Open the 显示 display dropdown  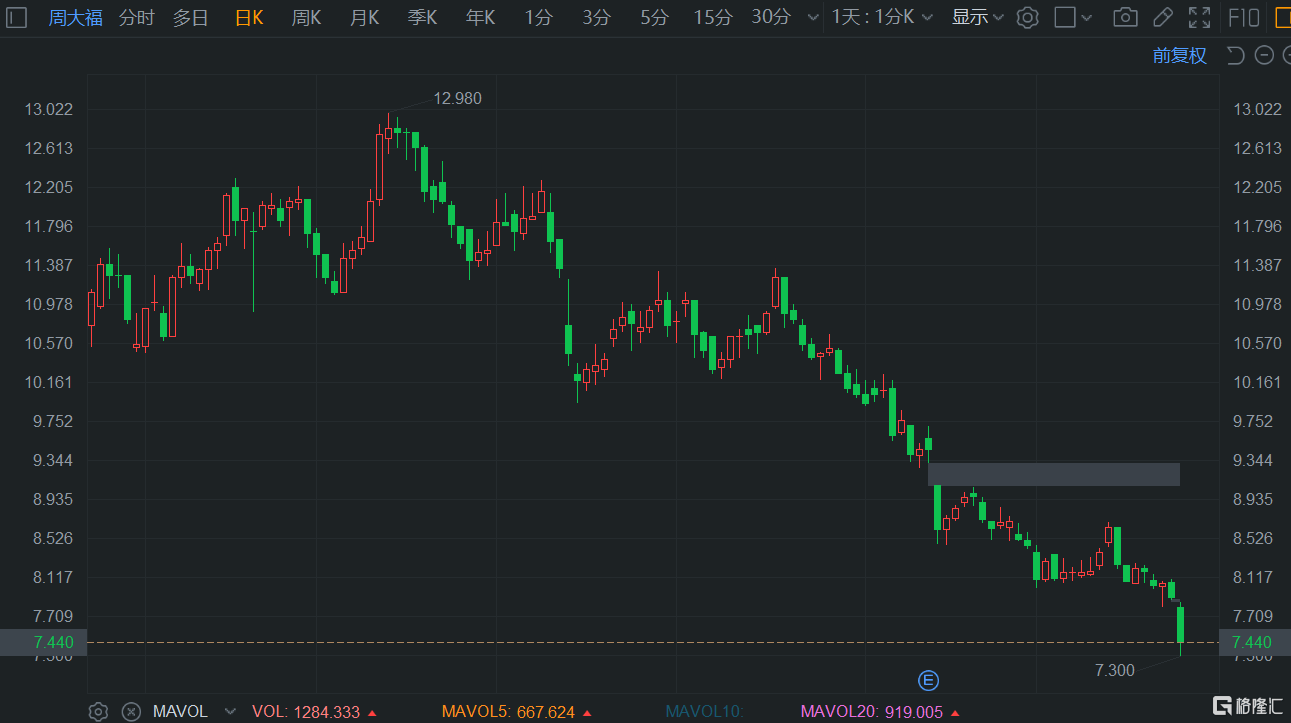click(x=979, y=17)
